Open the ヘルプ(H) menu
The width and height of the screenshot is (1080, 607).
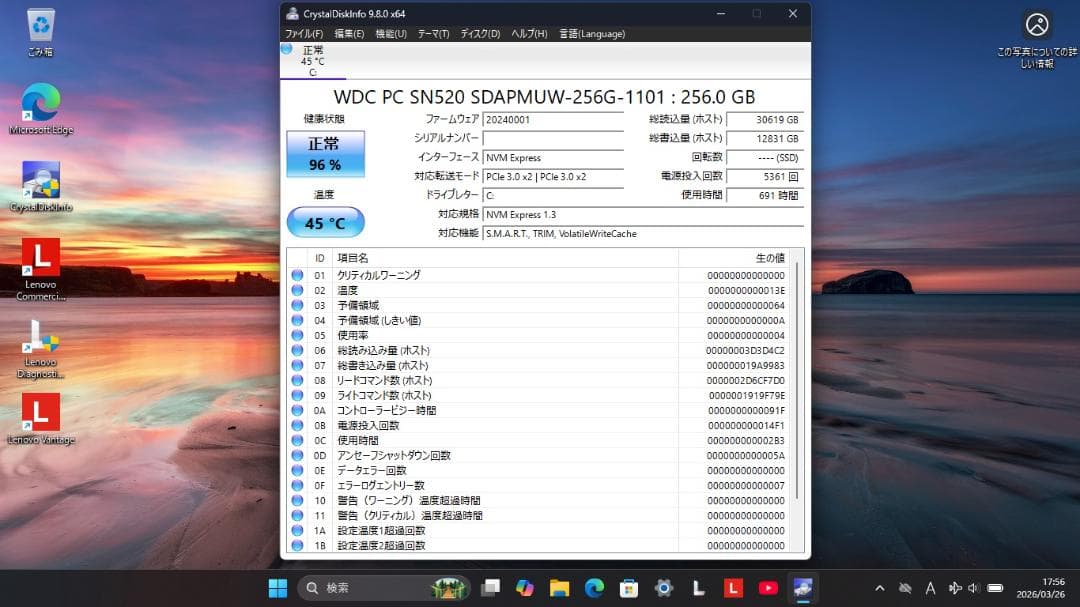(x=529, y=34)
